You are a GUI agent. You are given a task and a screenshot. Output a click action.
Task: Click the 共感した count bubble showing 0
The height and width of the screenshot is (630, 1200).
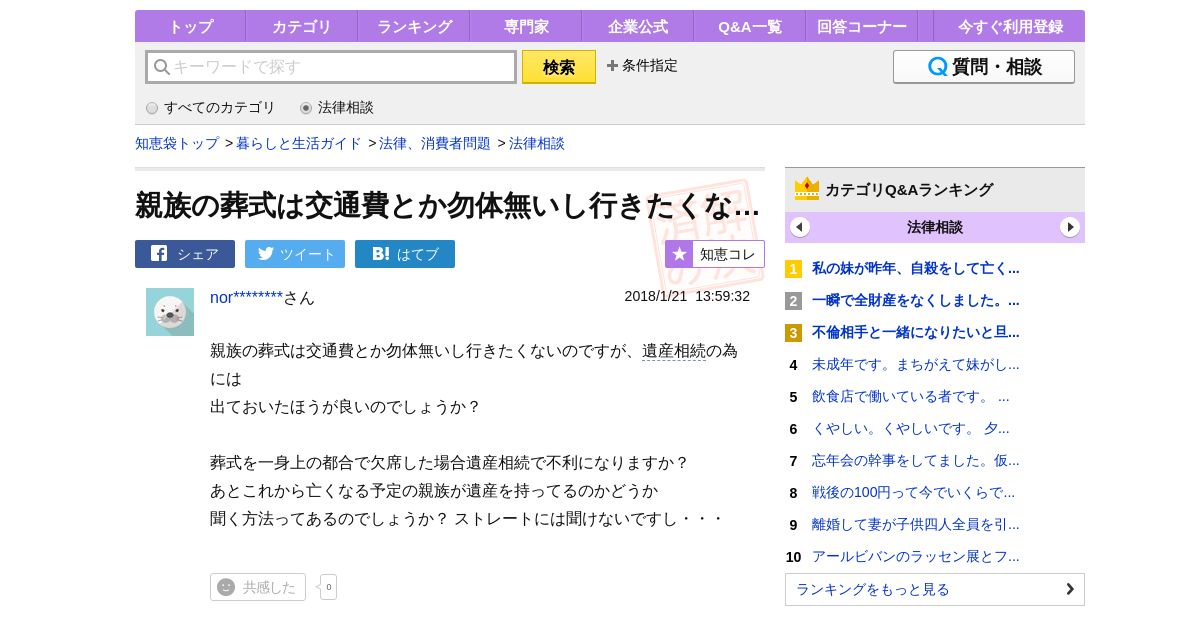(328, 587)
